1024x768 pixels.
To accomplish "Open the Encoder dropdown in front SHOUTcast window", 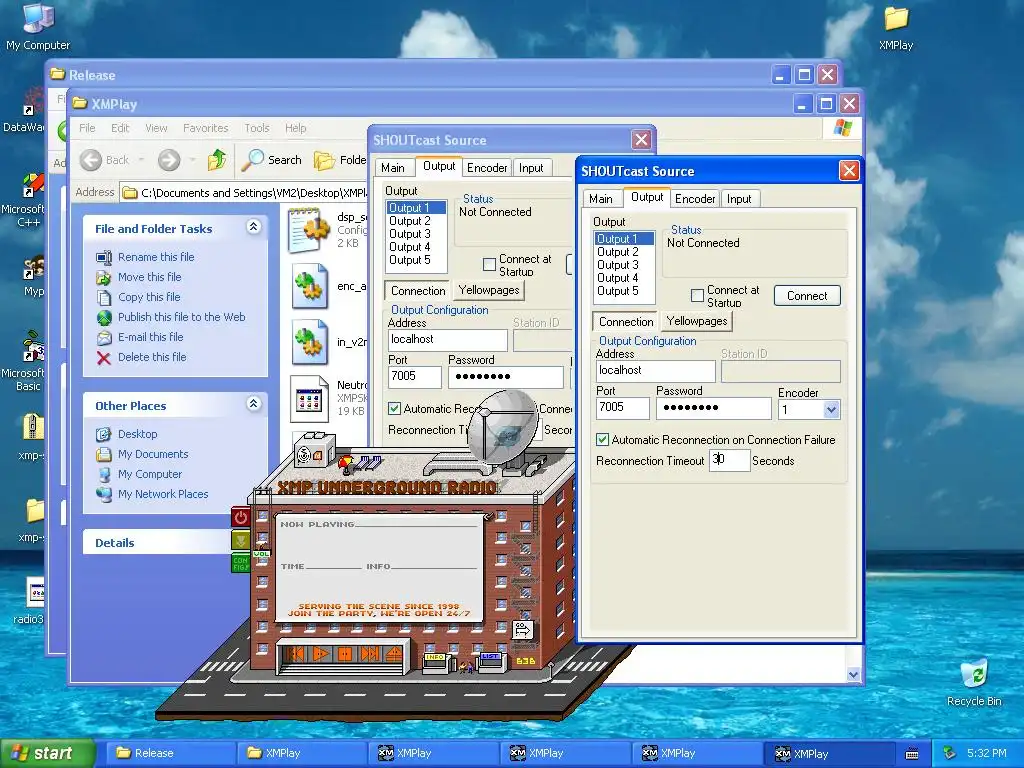I will [831, 410].
